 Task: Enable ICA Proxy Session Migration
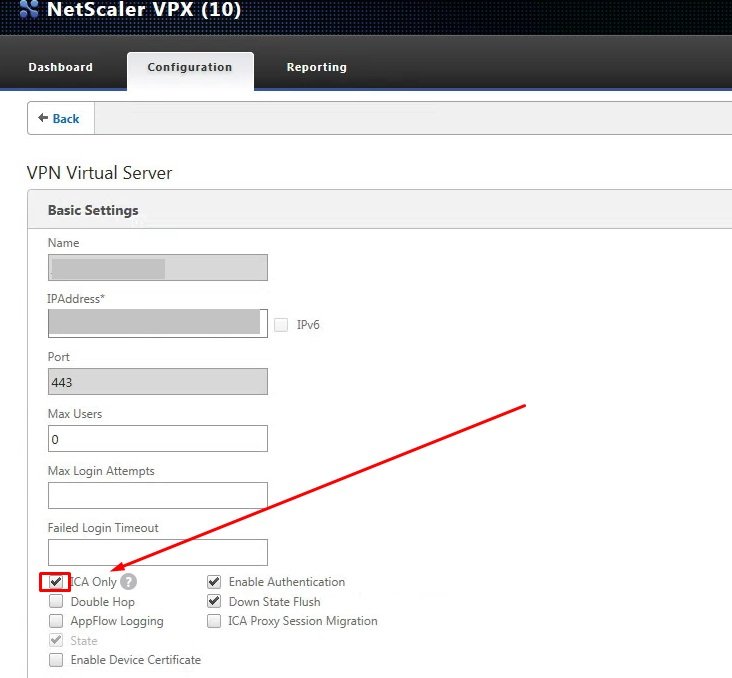214,621
